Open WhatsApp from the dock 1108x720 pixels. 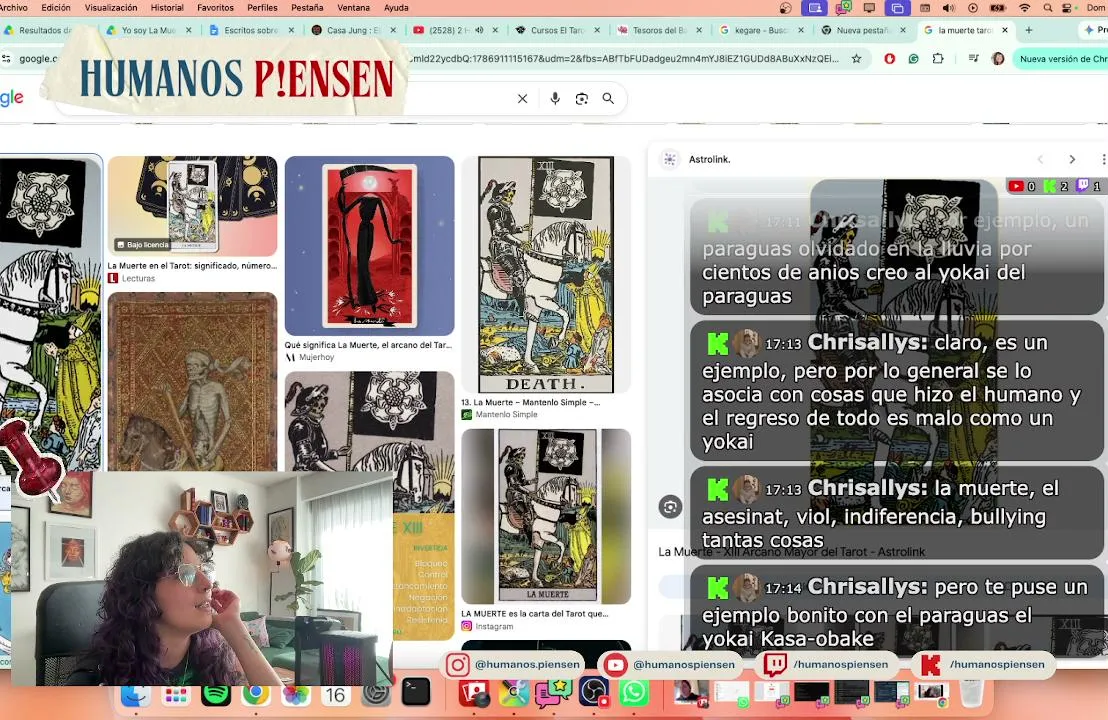pyautogui.click(x=634, y=692)
